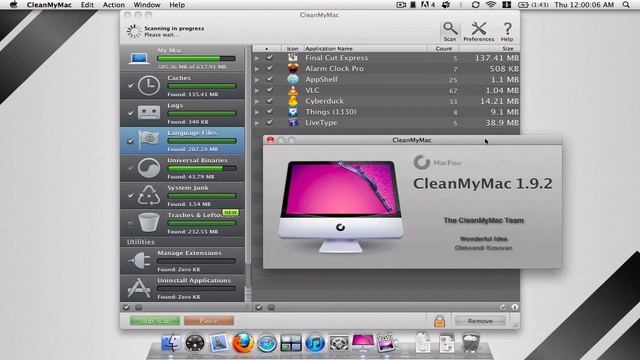The width and height of the screenshot is (640, 360).
Task: Click the Manage Extensions empty progress bar
Action: (196, 261)
